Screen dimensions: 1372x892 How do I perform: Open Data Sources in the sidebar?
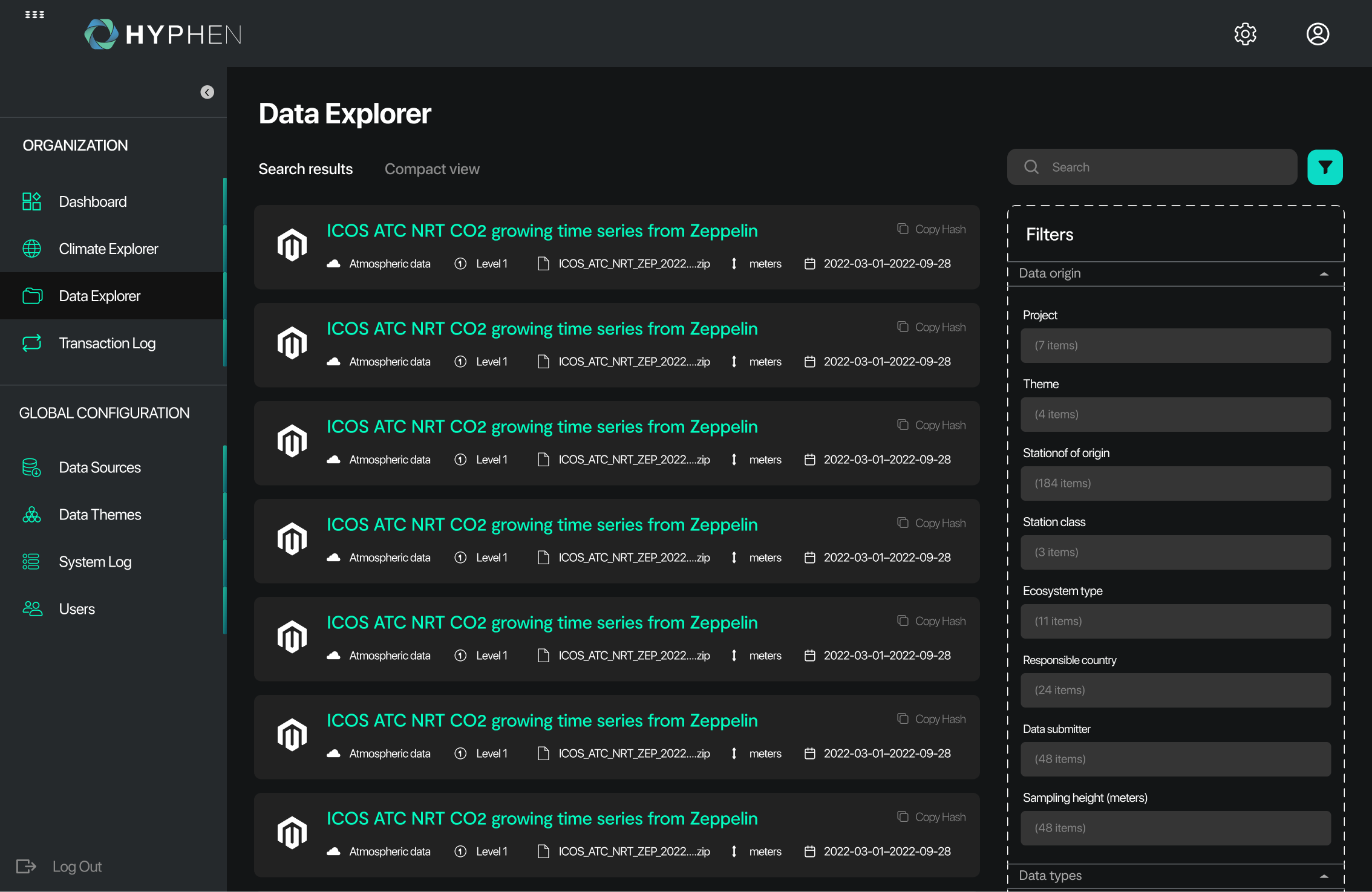100,467
